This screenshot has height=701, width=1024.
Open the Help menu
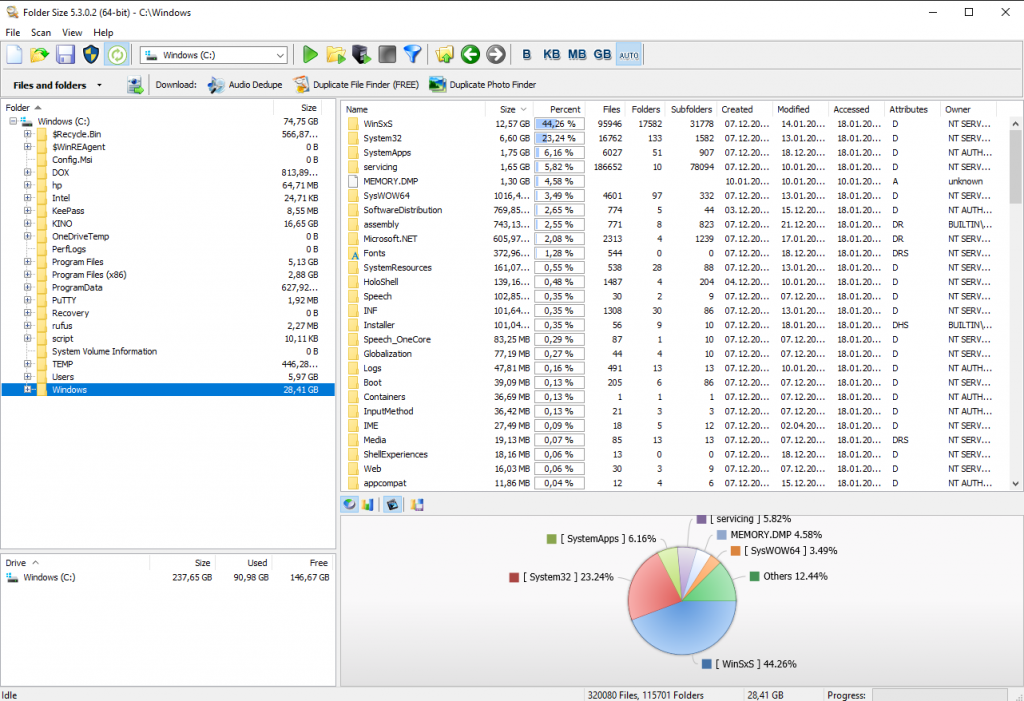pos(103,33)
